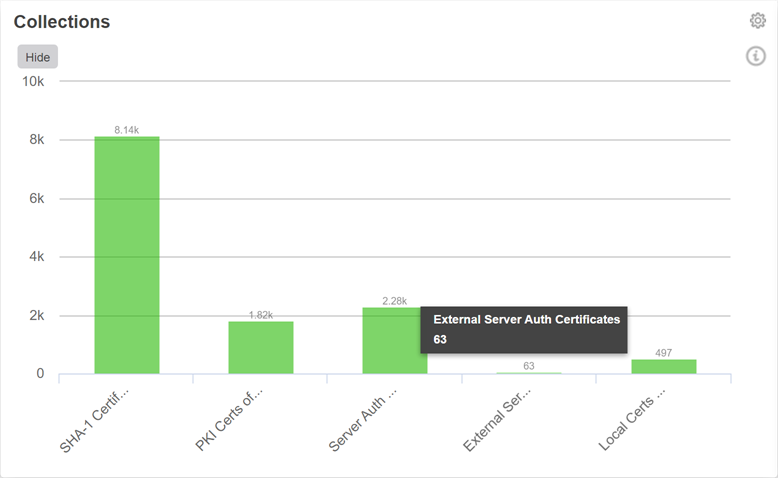The height and width of the screenshot is (478, 778).
Task: Click the Server Auth ... axis label
Action: (x=363, y=420)
